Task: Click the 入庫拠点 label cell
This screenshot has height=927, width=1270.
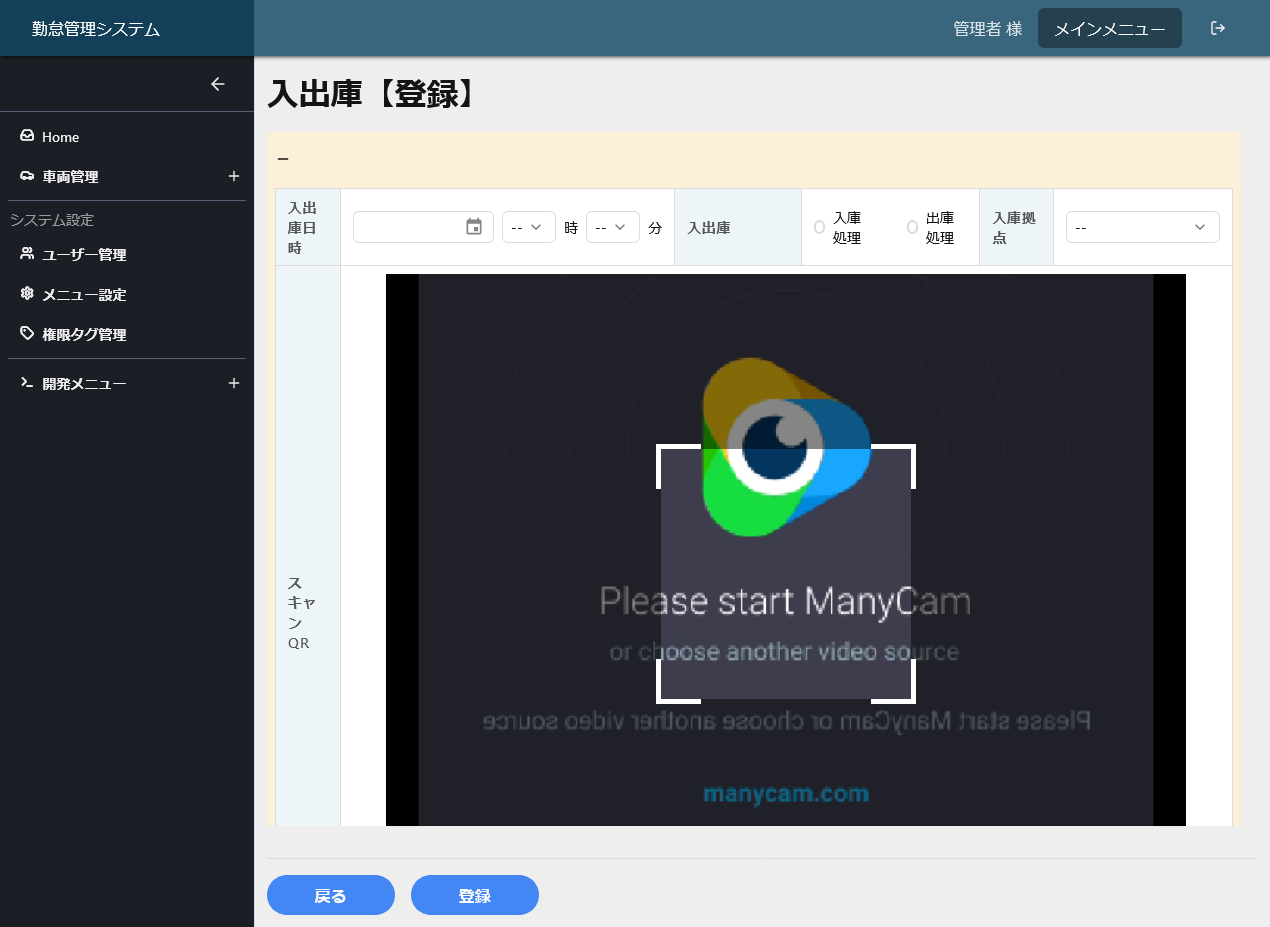Action: (x=1016, y=227)
